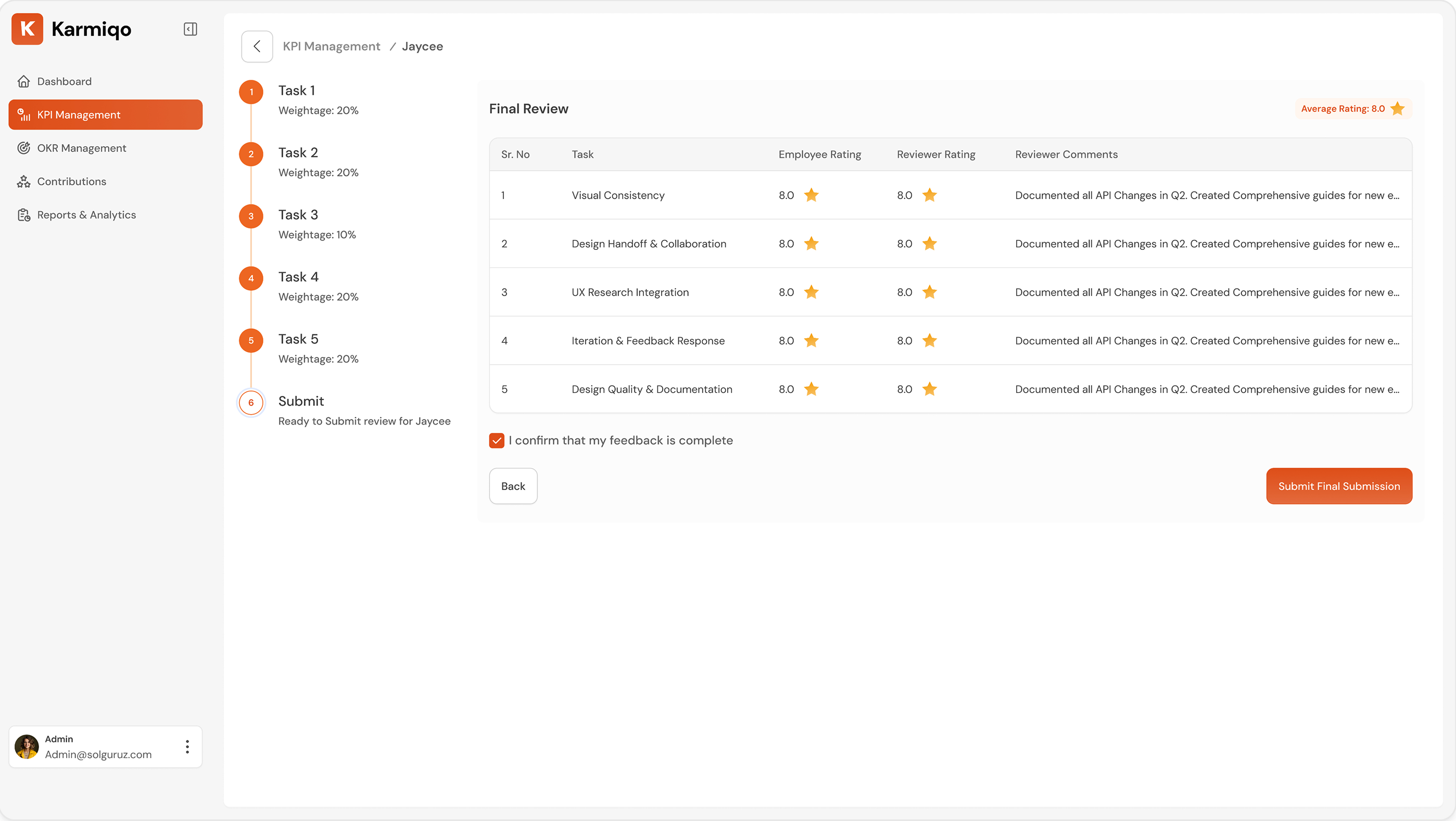Image resolution: width=1456 pixels, height=821 pixels.
Task: Go back using the chevron arrow button
Action: [x=257, y=46]
